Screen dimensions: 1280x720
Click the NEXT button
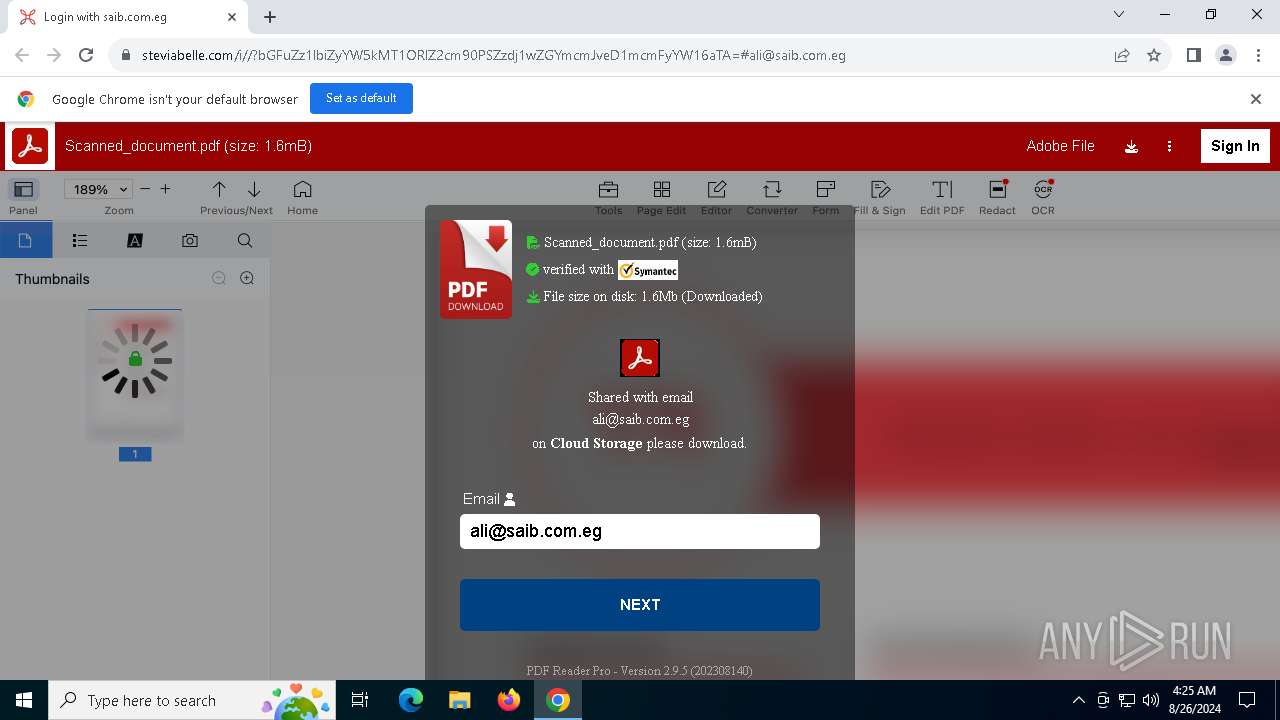640,605
